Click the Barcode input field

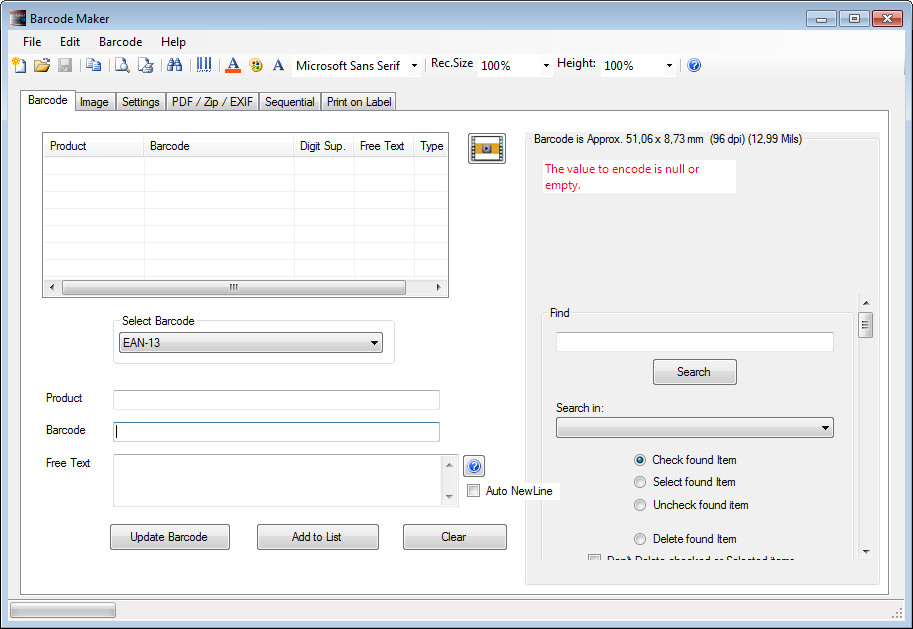tap(276, 432)
